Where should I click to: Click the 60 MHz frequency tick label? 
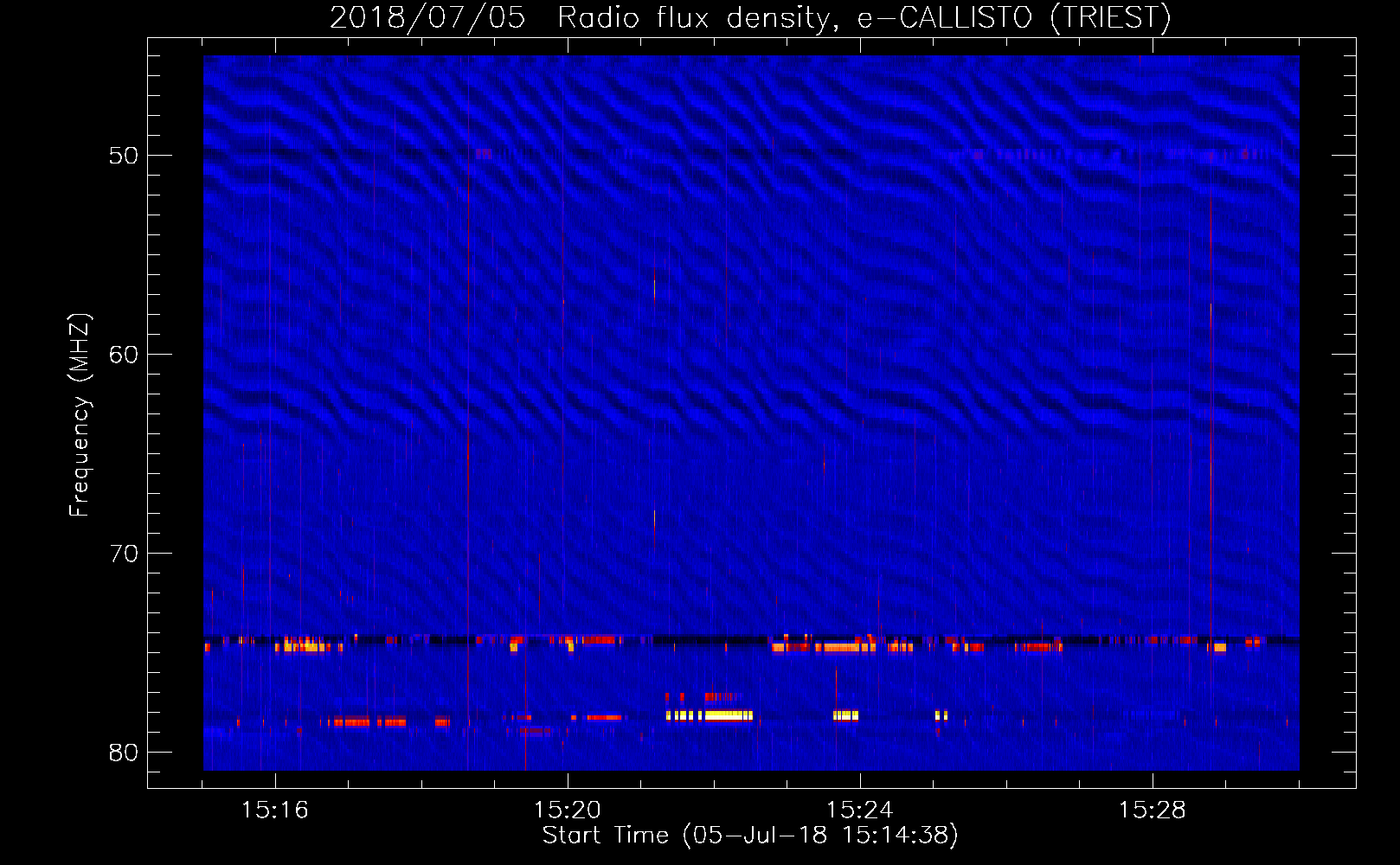pyautogui.click(x=124, y=355)
